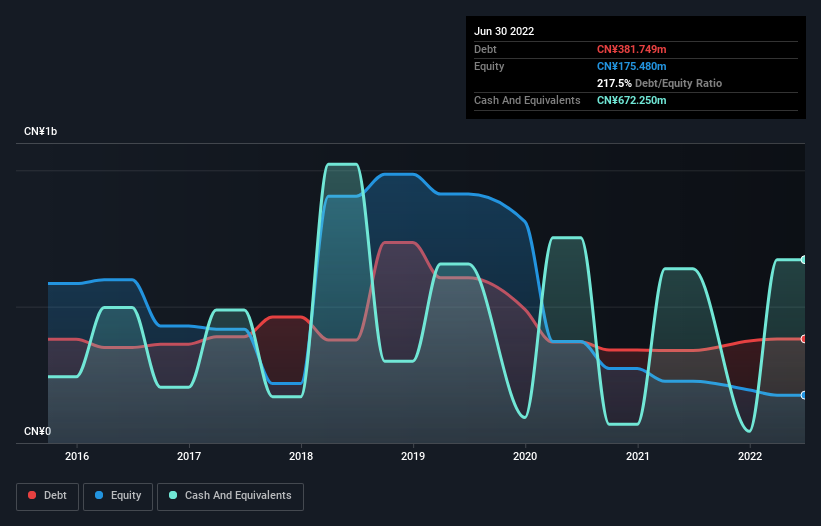
Task: Click the 2019 x-axis label
Action: coord(413,456)
